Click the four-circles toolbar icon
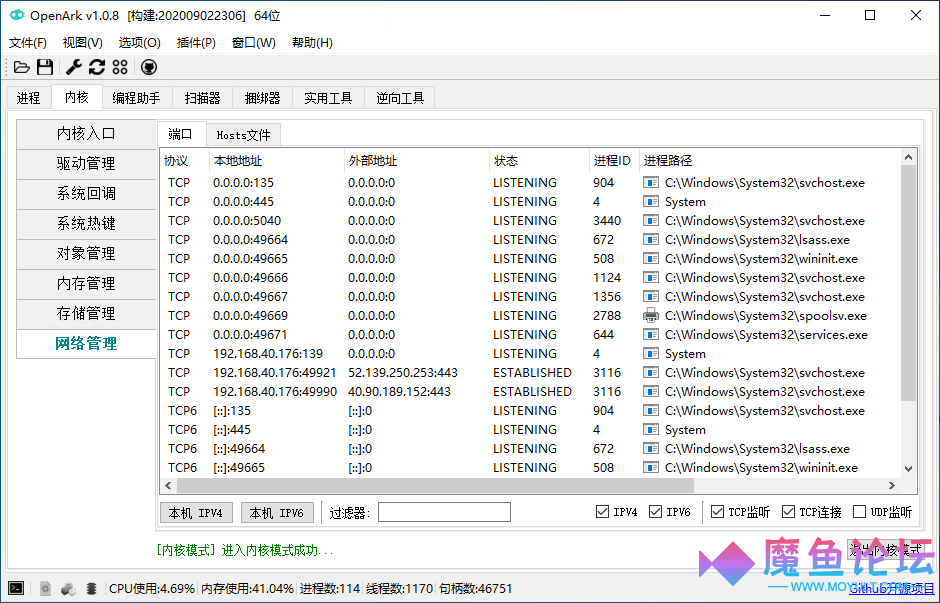The width and height of the screenshot is (940, 603). [x=120, y=67]
